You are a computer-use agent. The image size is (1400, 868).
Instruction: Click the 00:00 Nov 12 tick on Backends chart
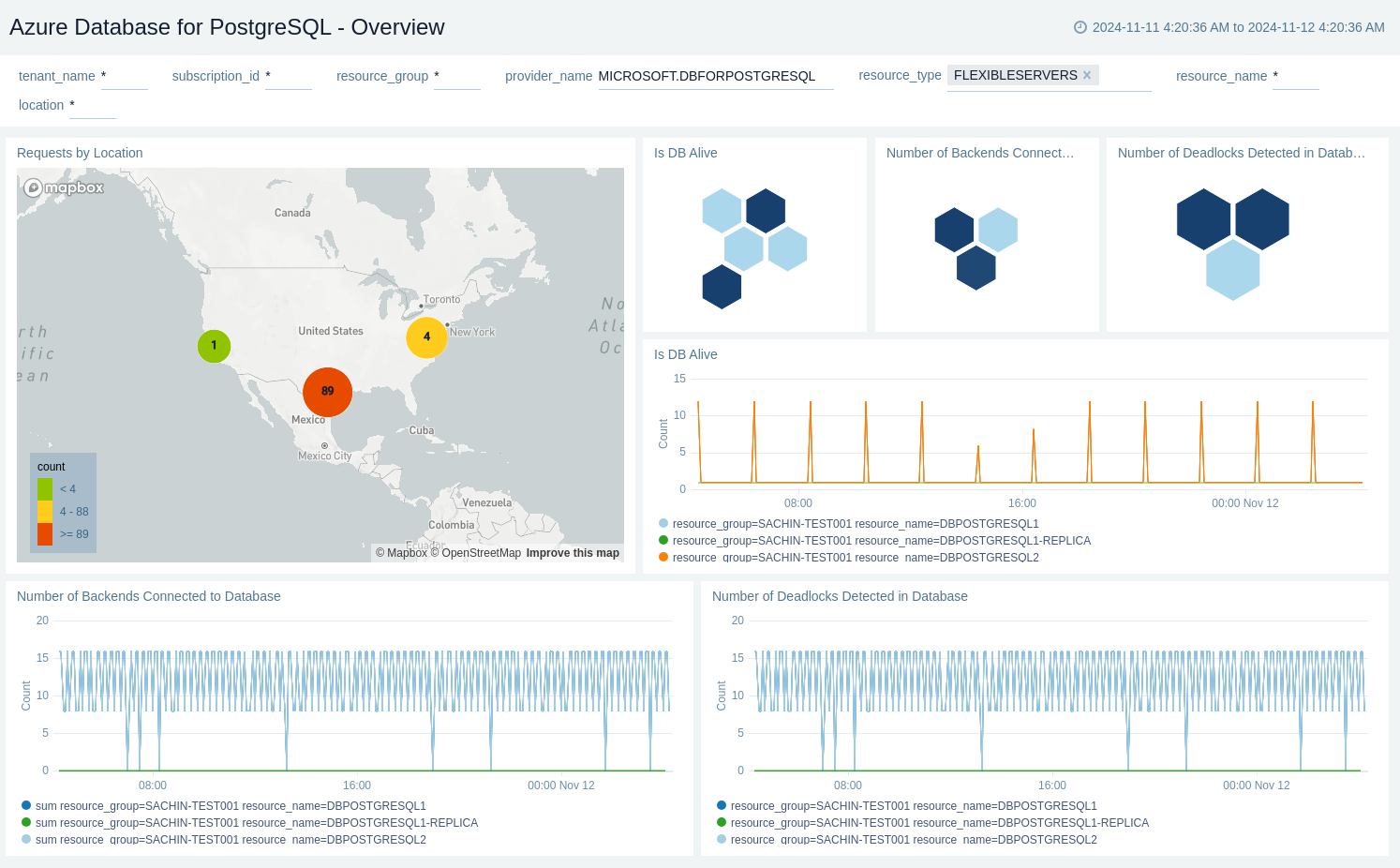(x=561, y=786)
